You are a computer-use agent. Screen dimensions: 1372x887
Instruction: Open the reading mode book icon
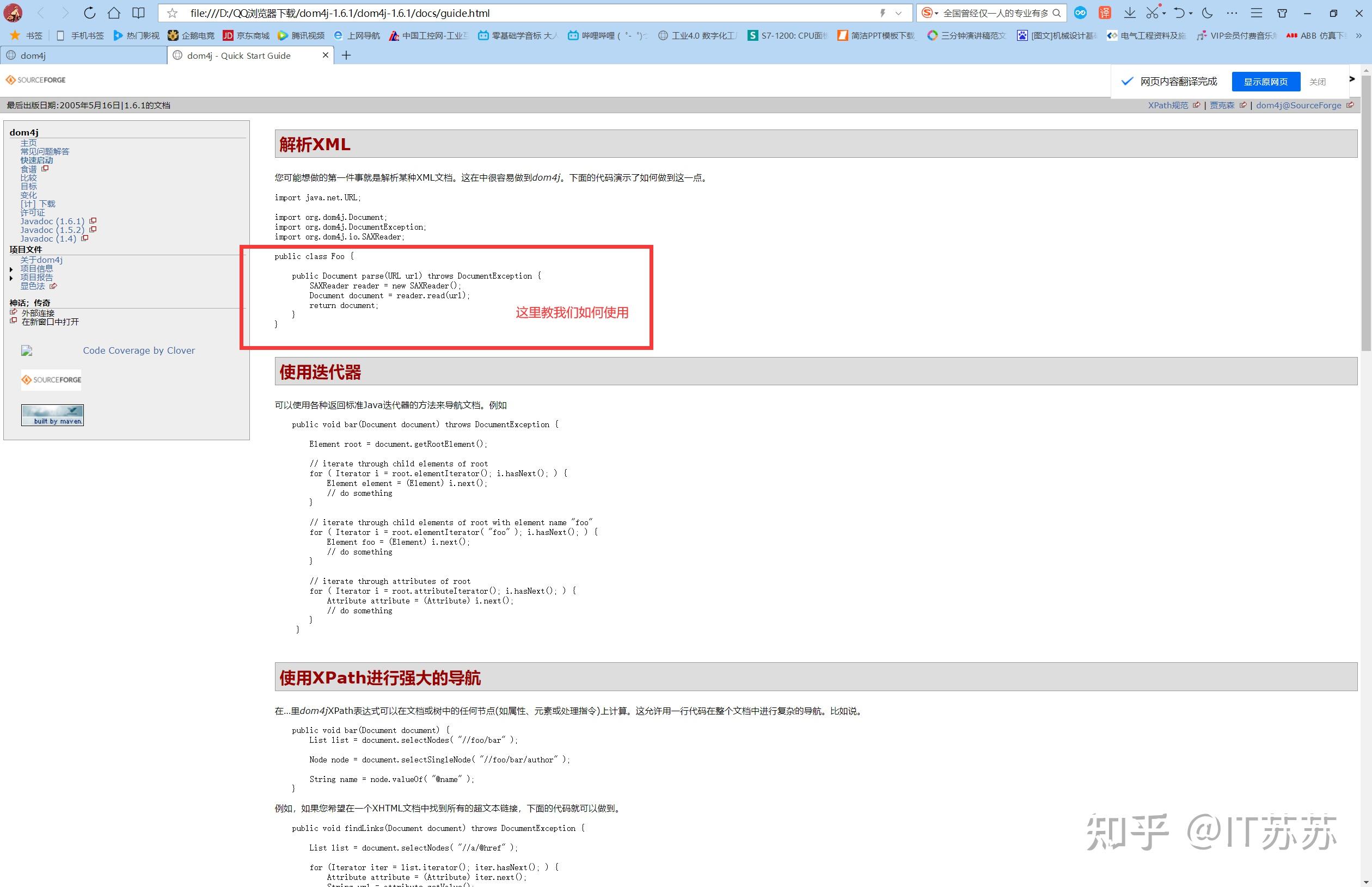click(138, 13)
